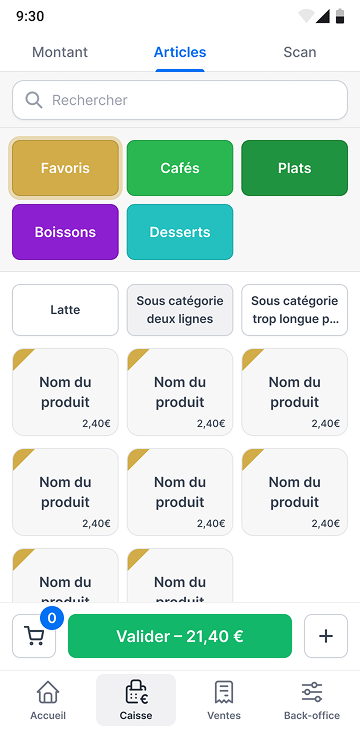The height and width of the screenshot is (730, 360).
Task: Switch to the Scan tab
Action: pos(300,52)
